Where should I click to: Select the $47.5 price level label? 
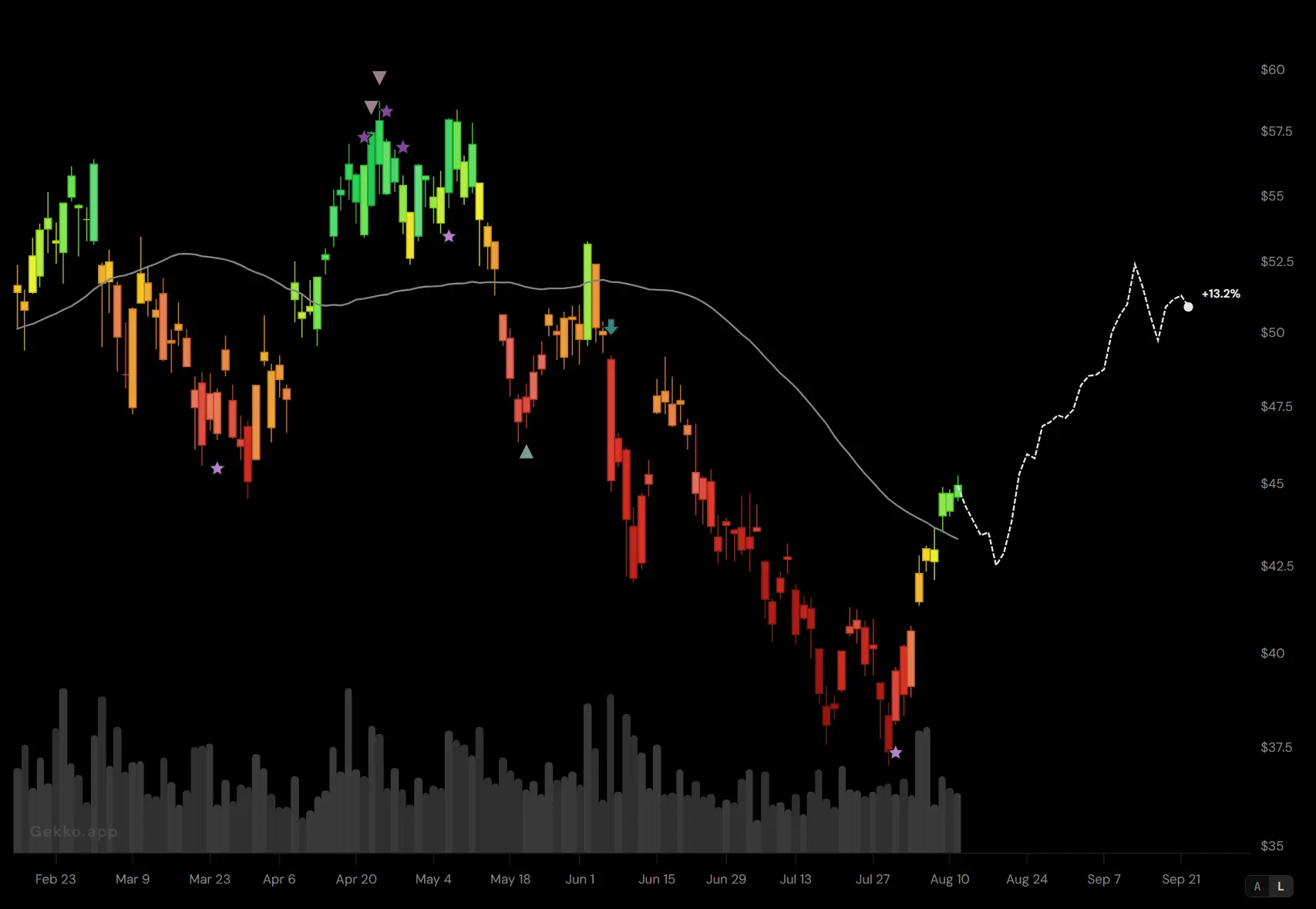coord(1277,406)
